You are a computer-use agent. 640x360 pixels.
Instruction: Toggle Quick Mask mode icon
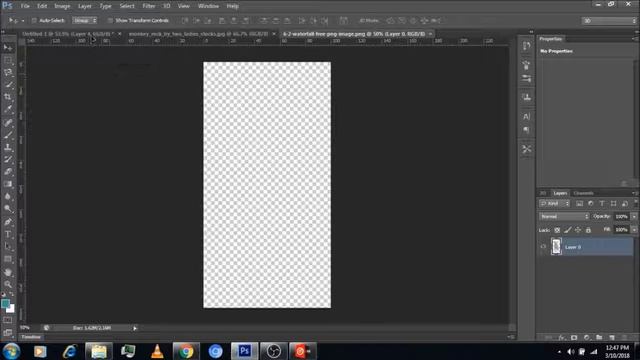8,320
